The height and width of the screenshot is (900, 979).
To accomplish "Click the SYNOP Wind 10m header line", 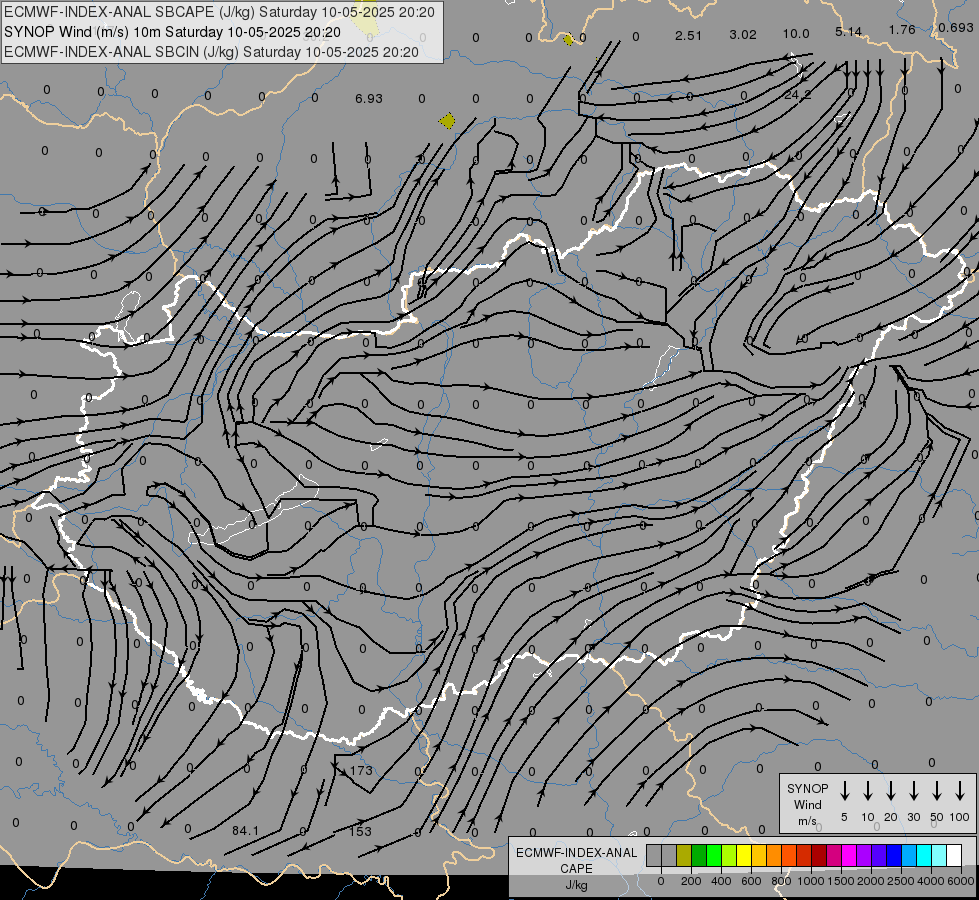I will click(172, 32).
